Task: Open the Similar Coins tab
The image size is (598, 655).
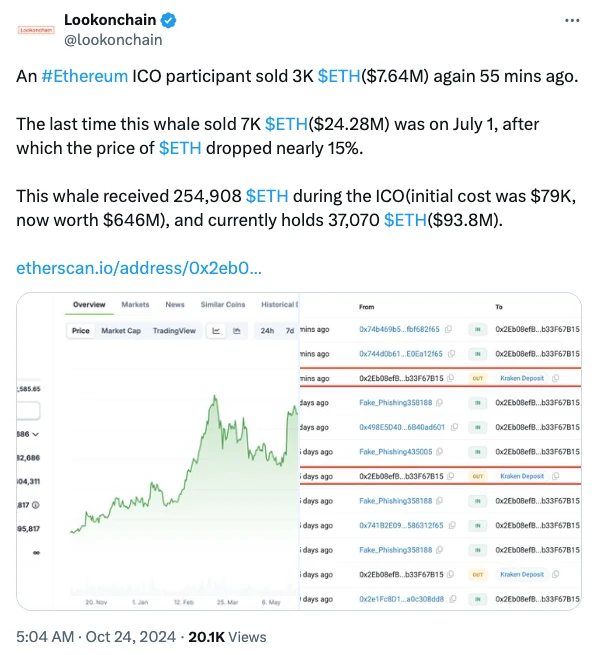Action: click(x=223, y=305)
